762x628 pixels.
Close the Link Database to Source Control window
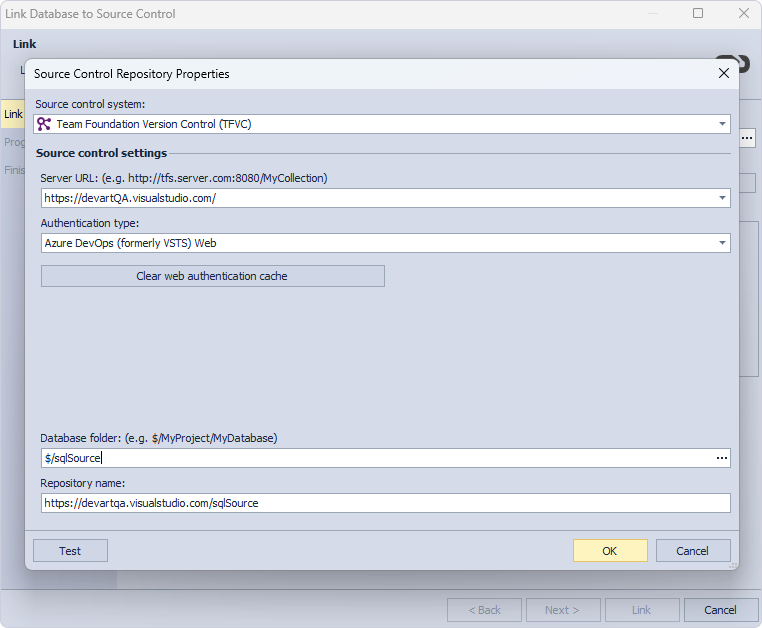click(744, 13)
